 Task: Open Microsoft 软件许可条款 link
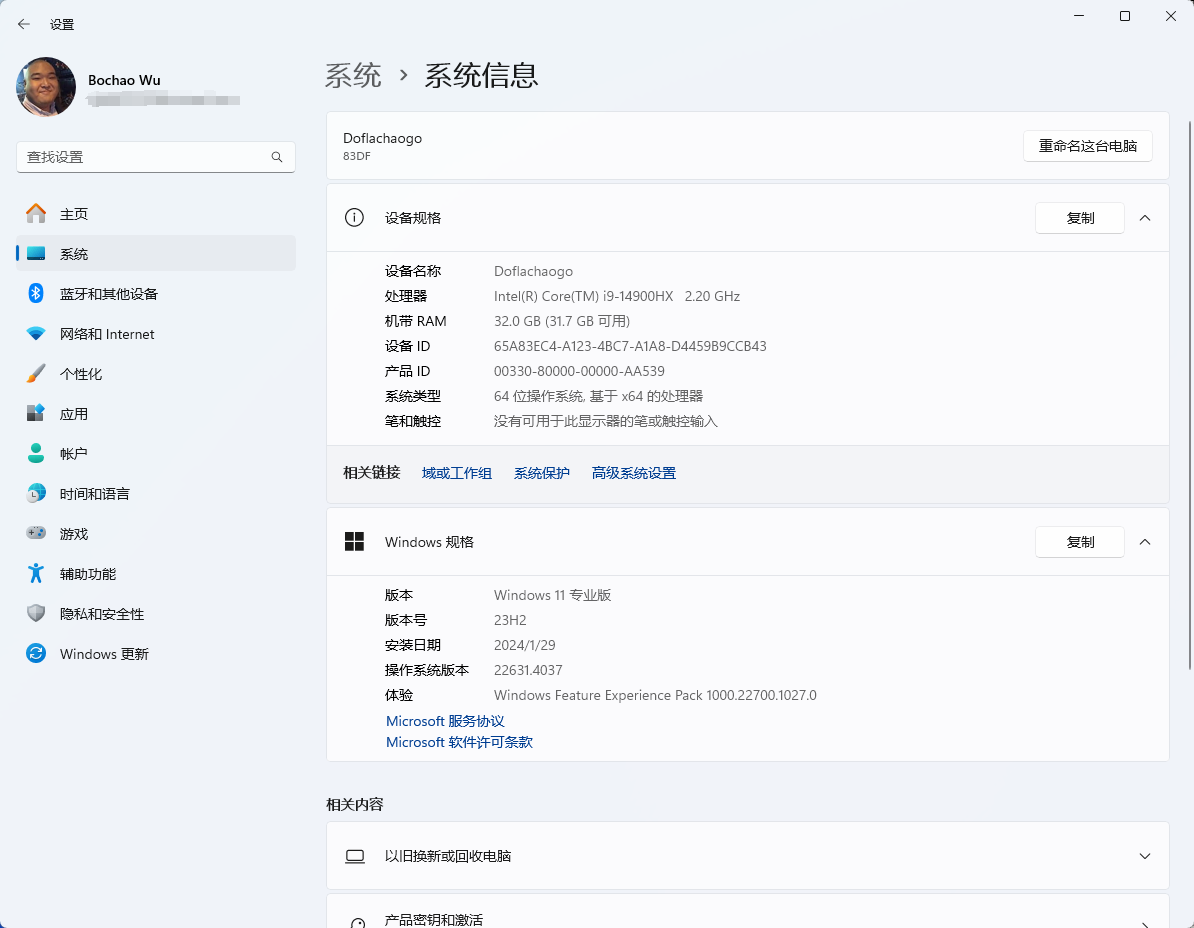coord(459,742)
